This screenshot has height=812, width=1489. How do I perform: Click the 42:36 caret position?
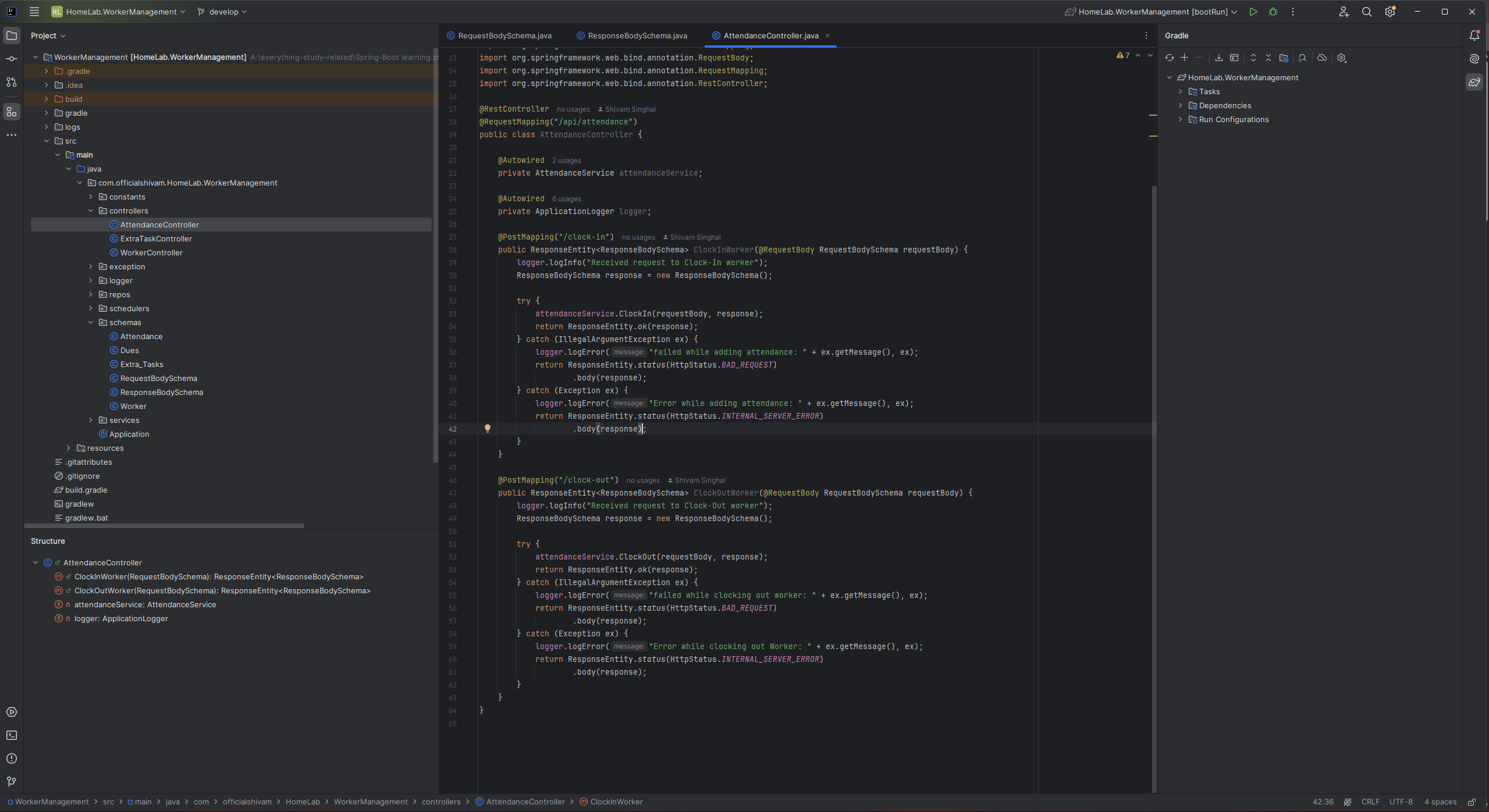click(x=1323, y=802)
